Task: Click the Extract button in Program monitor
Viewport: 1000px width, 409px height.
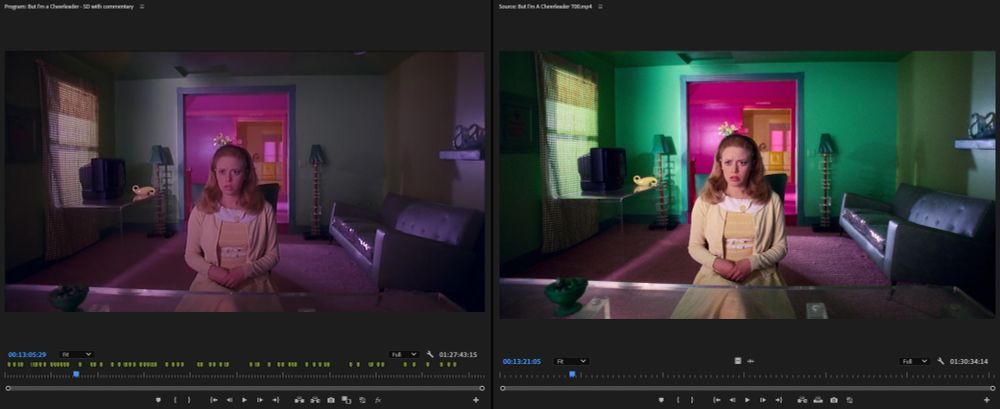Action: coord(315,400)
